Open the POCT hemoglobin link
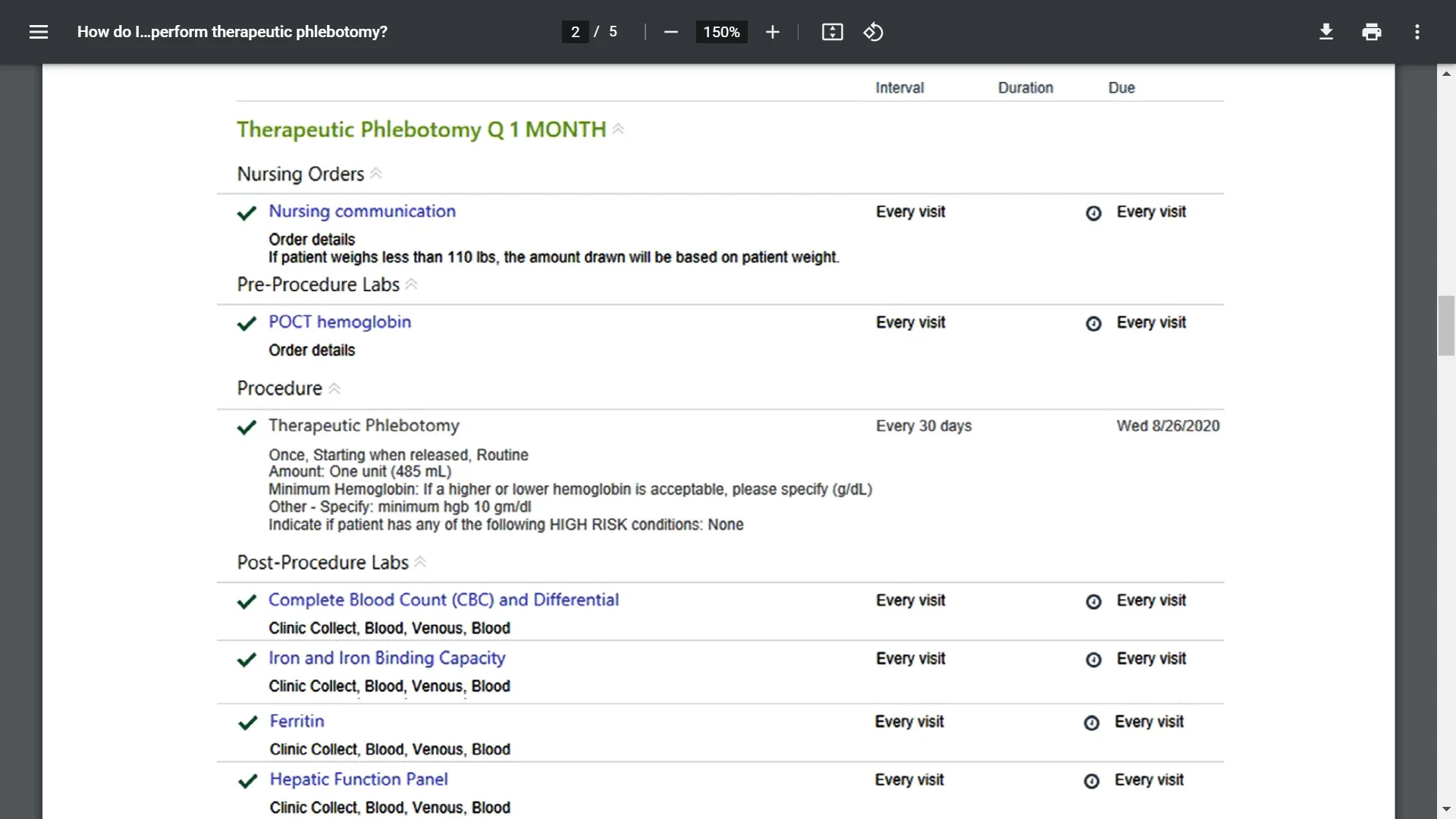The height and width of the screenshot is (819, 1456). (x=340, y=322)
